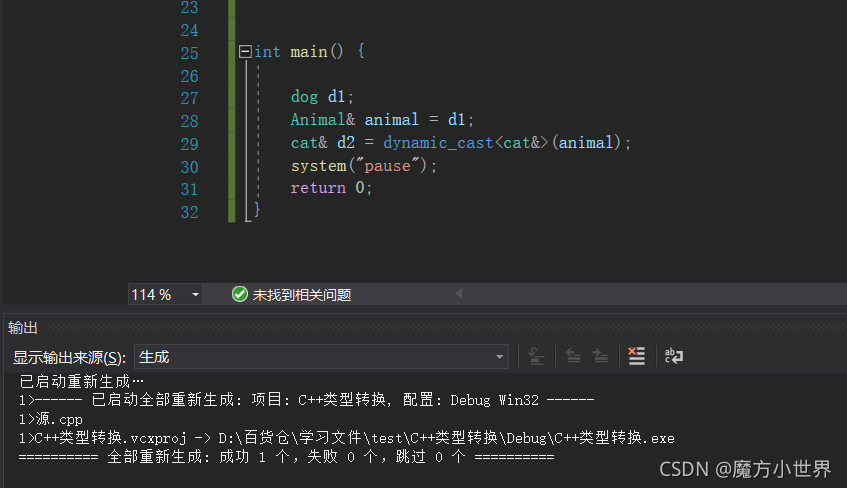Open the 114 % zoom level dropdown
847x488 pixels.
[x=195, y=295]
